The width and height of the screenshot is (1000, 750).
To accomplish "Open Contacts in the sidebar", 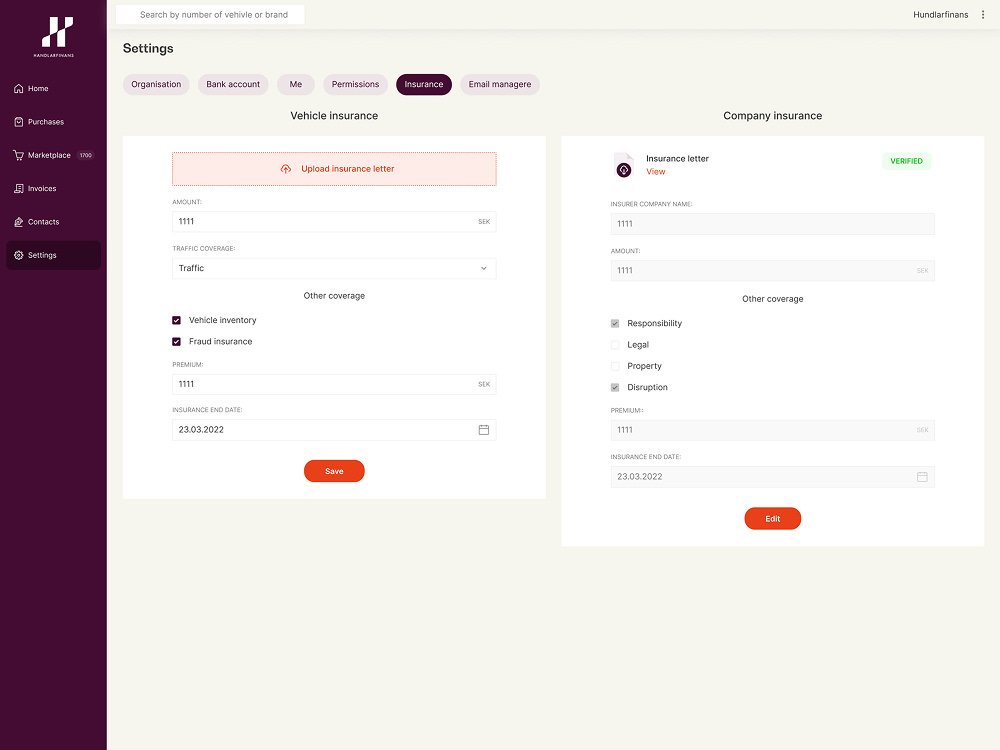I will pyautogui.click(x=54, y=222).
